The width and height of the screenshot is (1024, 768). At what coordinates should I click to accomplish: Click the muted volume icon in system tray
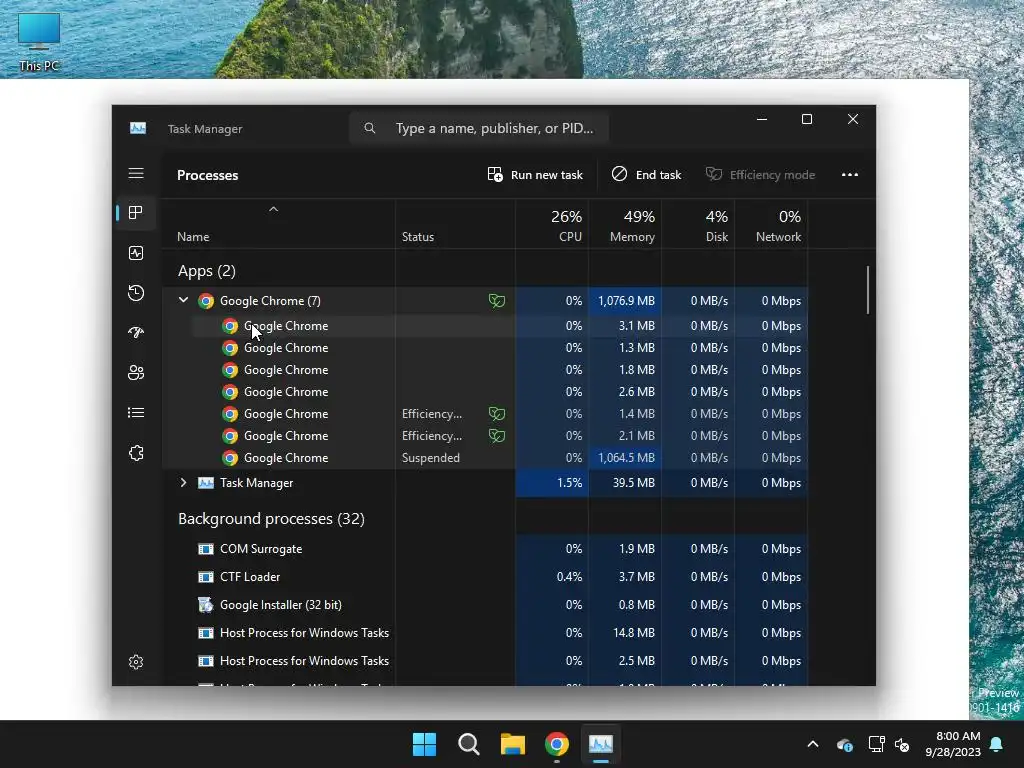tap(902, 744)
